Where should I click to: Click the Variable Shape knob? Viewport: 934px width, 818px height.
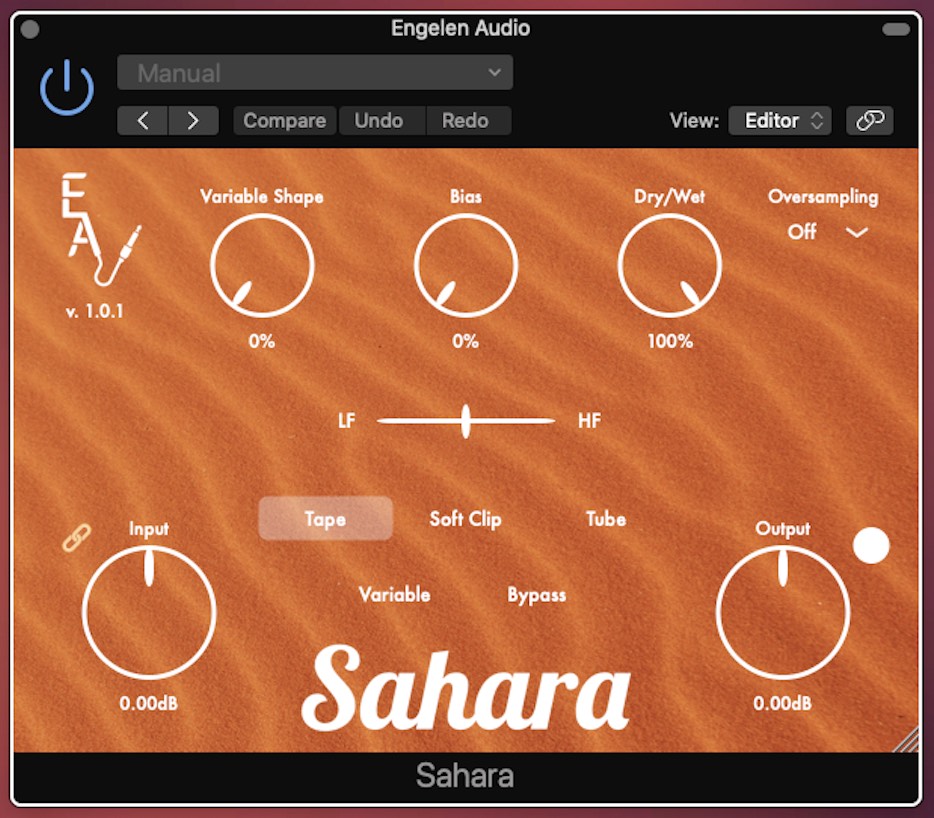click(262, 266)
